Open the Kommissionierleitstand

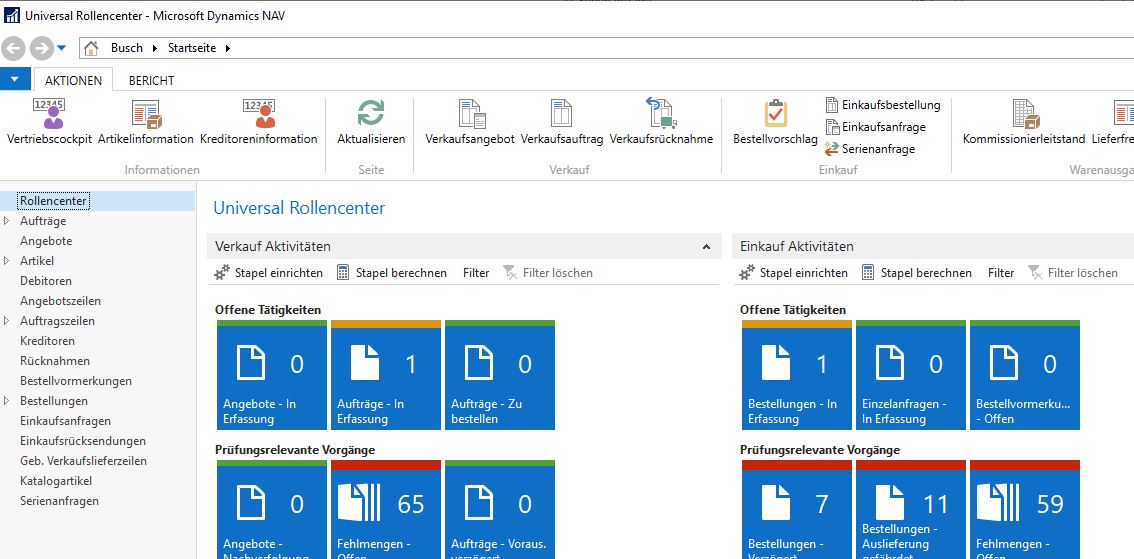1024,123
